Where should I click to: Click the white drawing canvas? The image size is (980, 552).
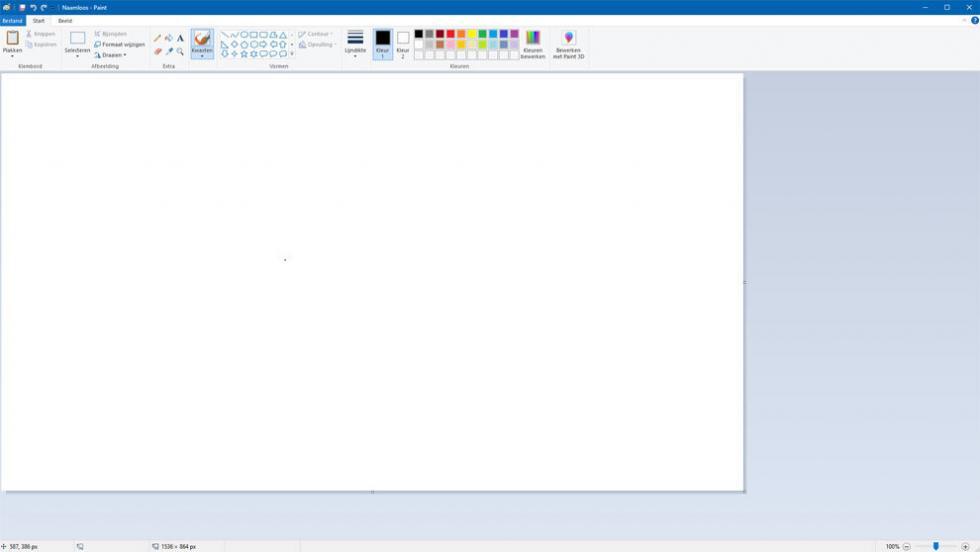click(372, 282)
